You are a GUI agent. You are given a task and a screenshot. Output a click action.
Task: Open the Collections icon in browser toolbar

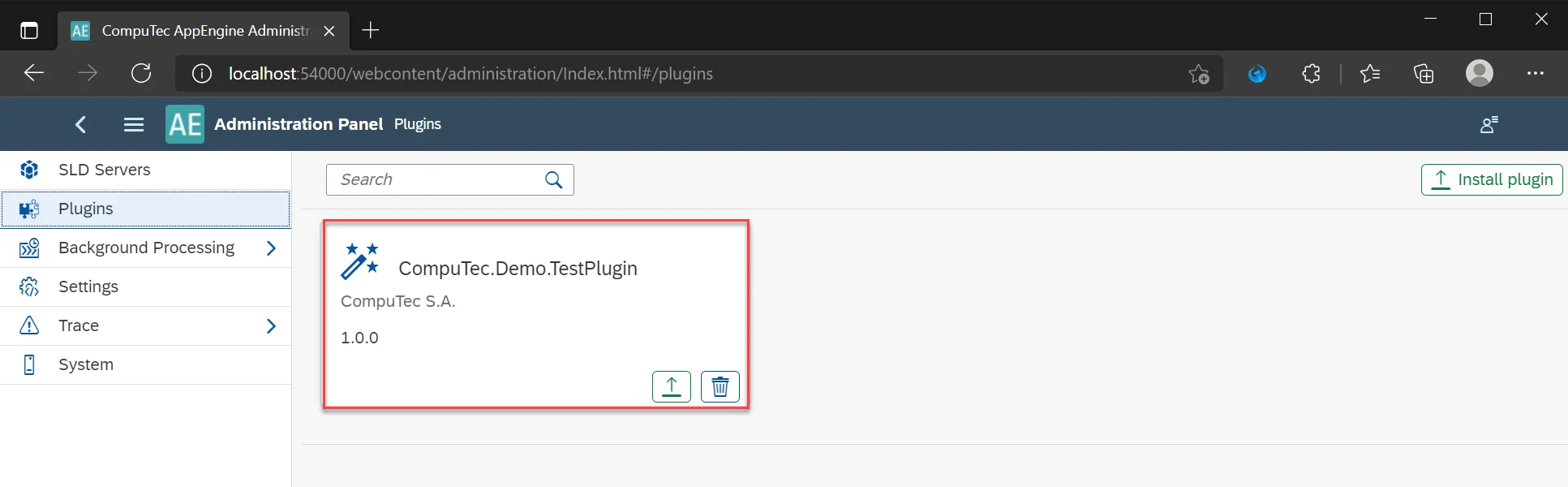(x=1424, y=74)
